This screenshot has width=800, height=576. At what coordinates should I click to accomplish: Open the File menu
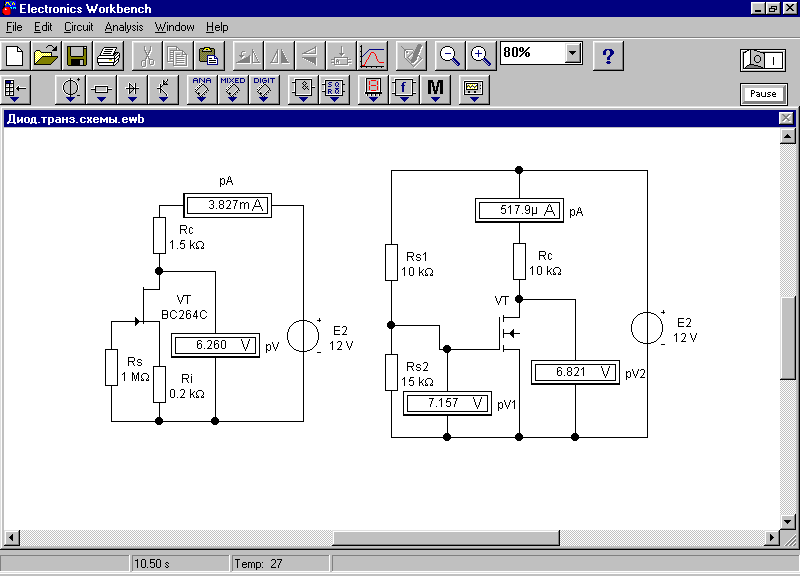(14, 27)
